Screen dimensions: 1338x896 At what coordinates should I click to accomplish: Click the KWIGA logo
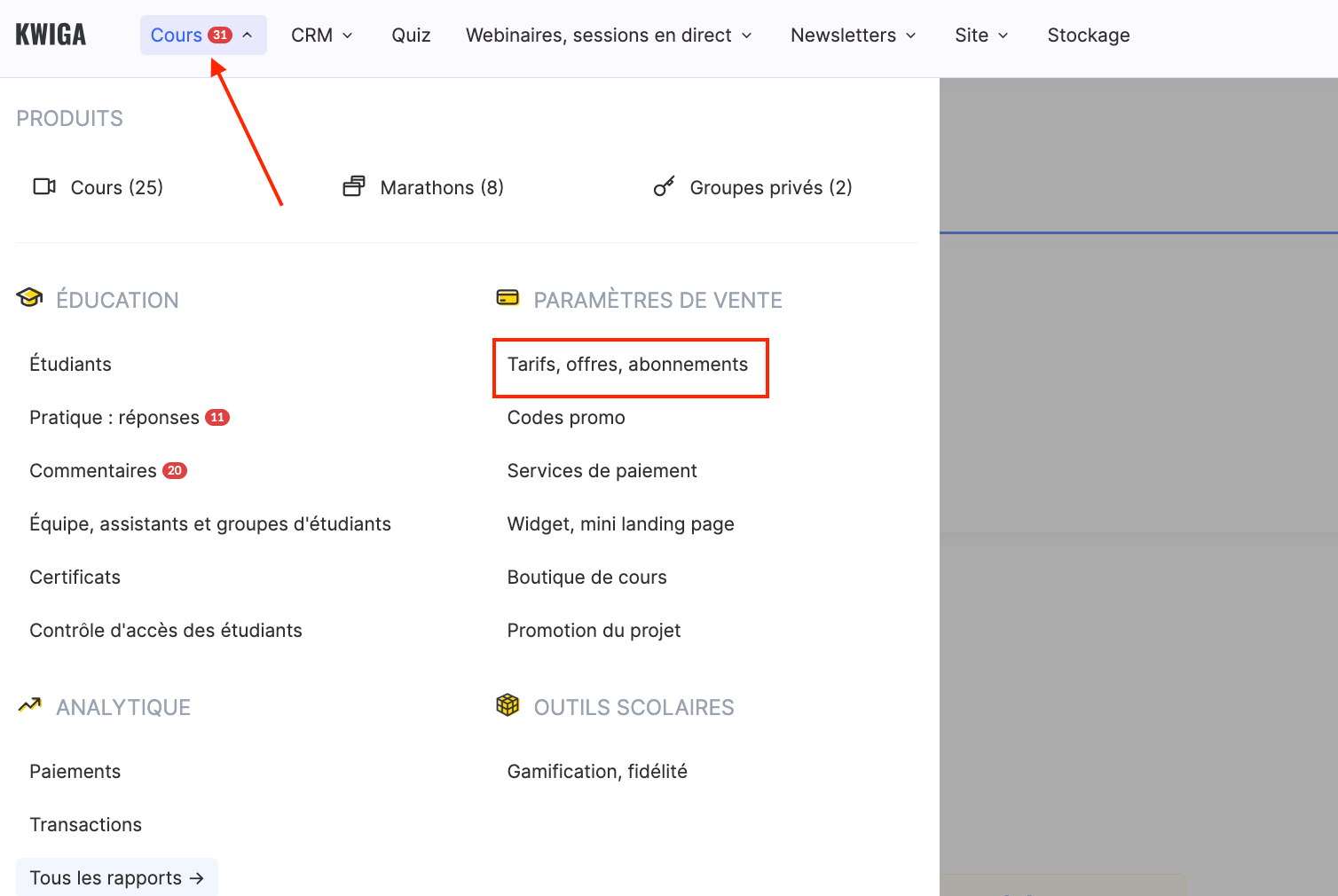pyautogui.click(x=51, y=35)
